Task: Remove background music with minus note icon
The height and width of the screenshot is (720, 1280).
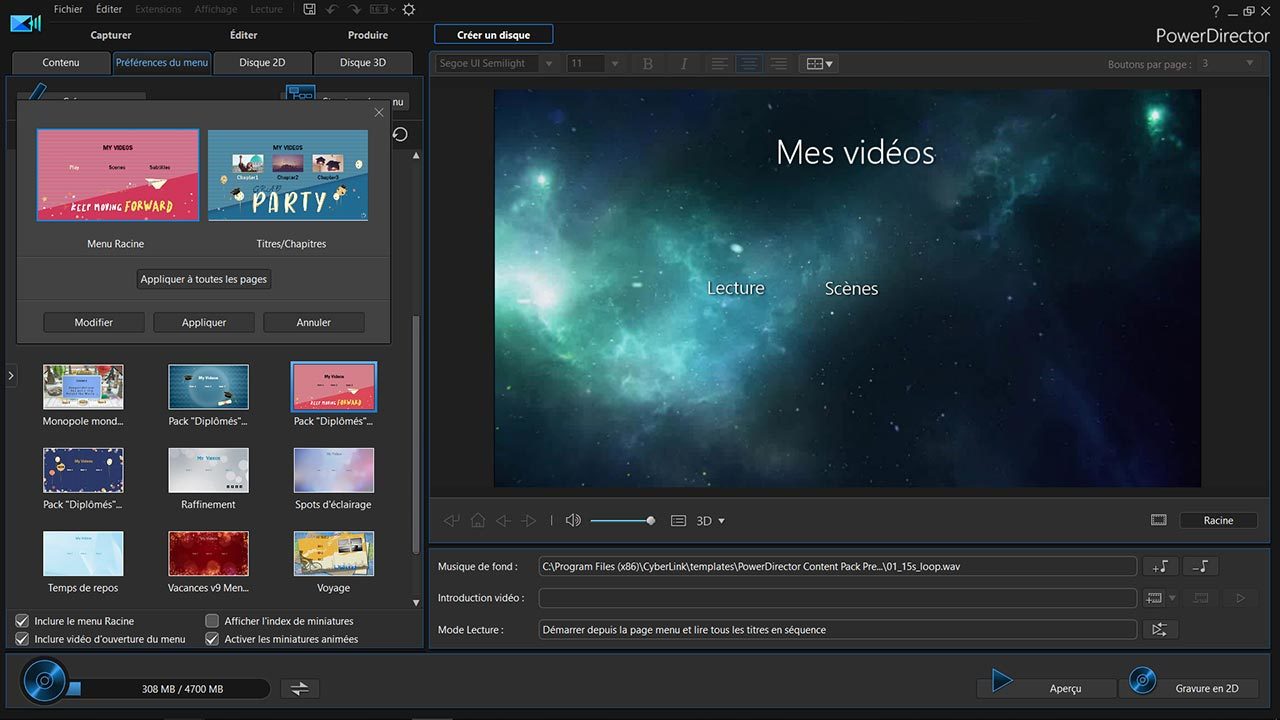Action: point(1200,566)
